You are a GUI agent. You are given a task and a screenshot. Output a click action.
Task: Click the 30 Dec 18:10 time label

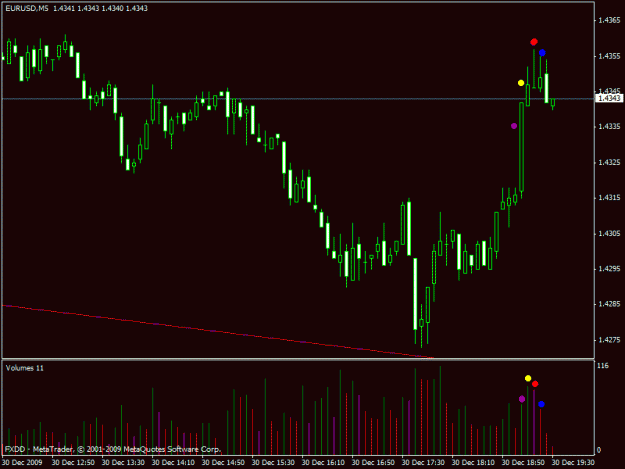tap(473, 462)
